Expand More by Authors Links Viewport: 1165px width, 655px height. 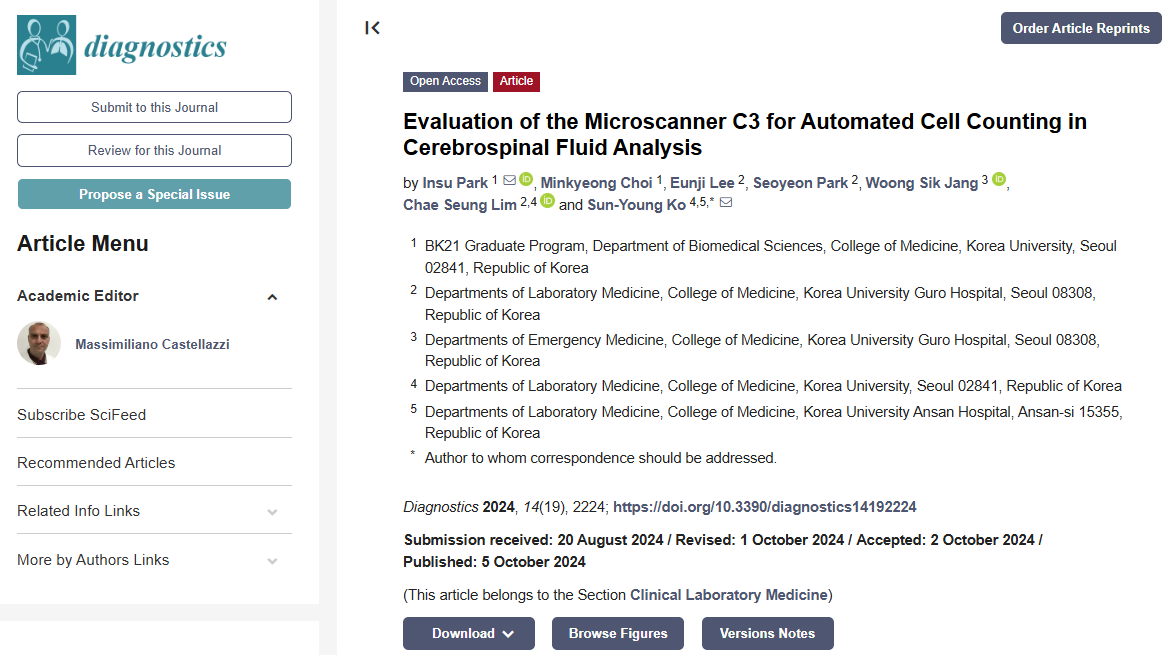click(272, 561)
